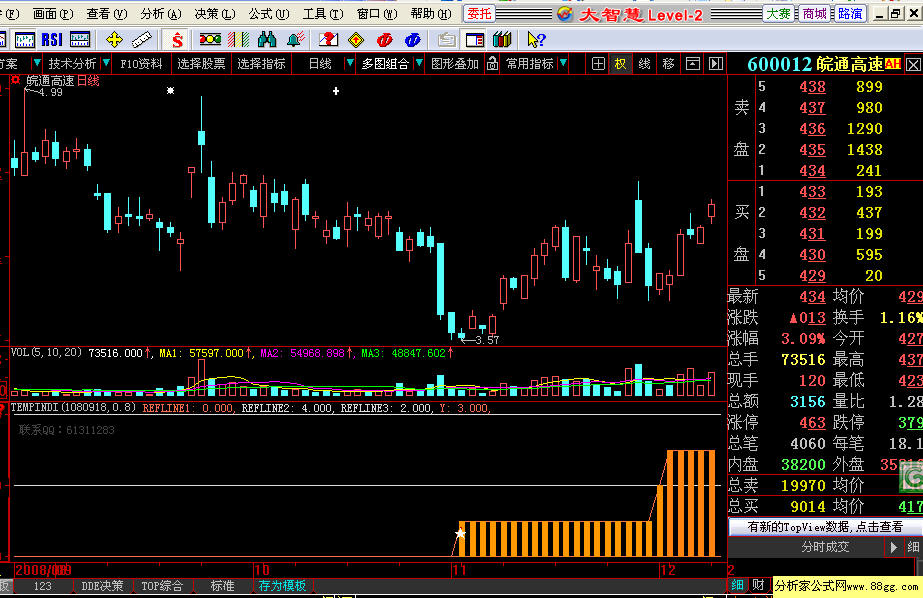Open the 画面(P) menu
923x598 pixels.
point(53,14)
